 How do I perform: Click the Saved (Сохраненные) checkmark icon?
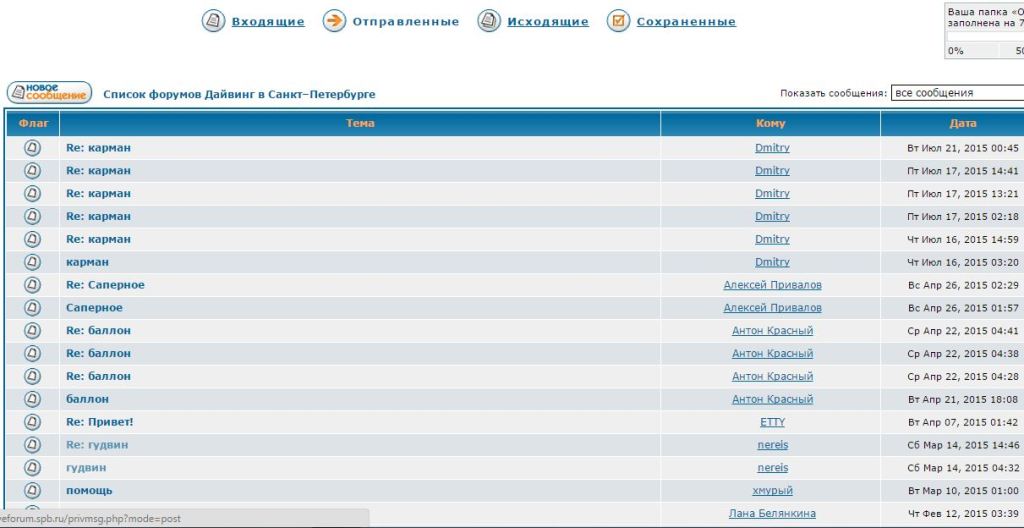[x=619, y=21]
